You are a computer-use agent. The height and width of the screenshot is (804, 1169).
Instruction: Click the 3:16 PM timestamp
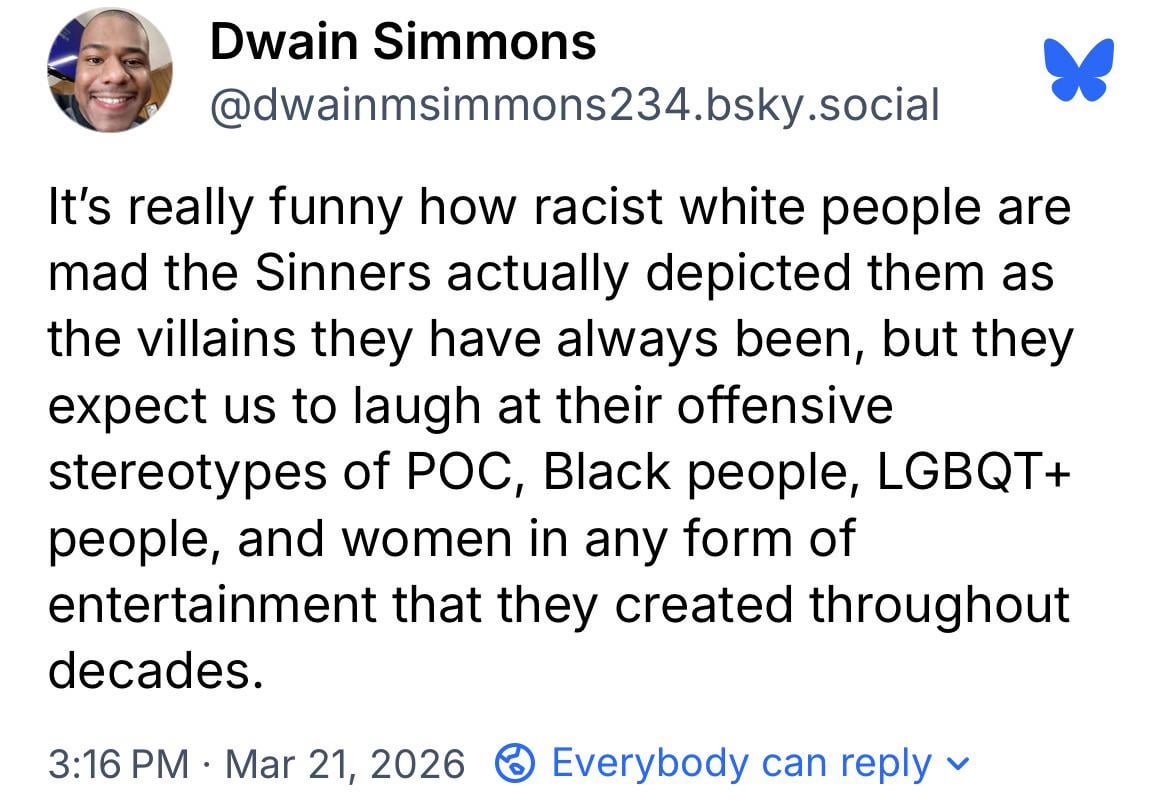point(118,765)
